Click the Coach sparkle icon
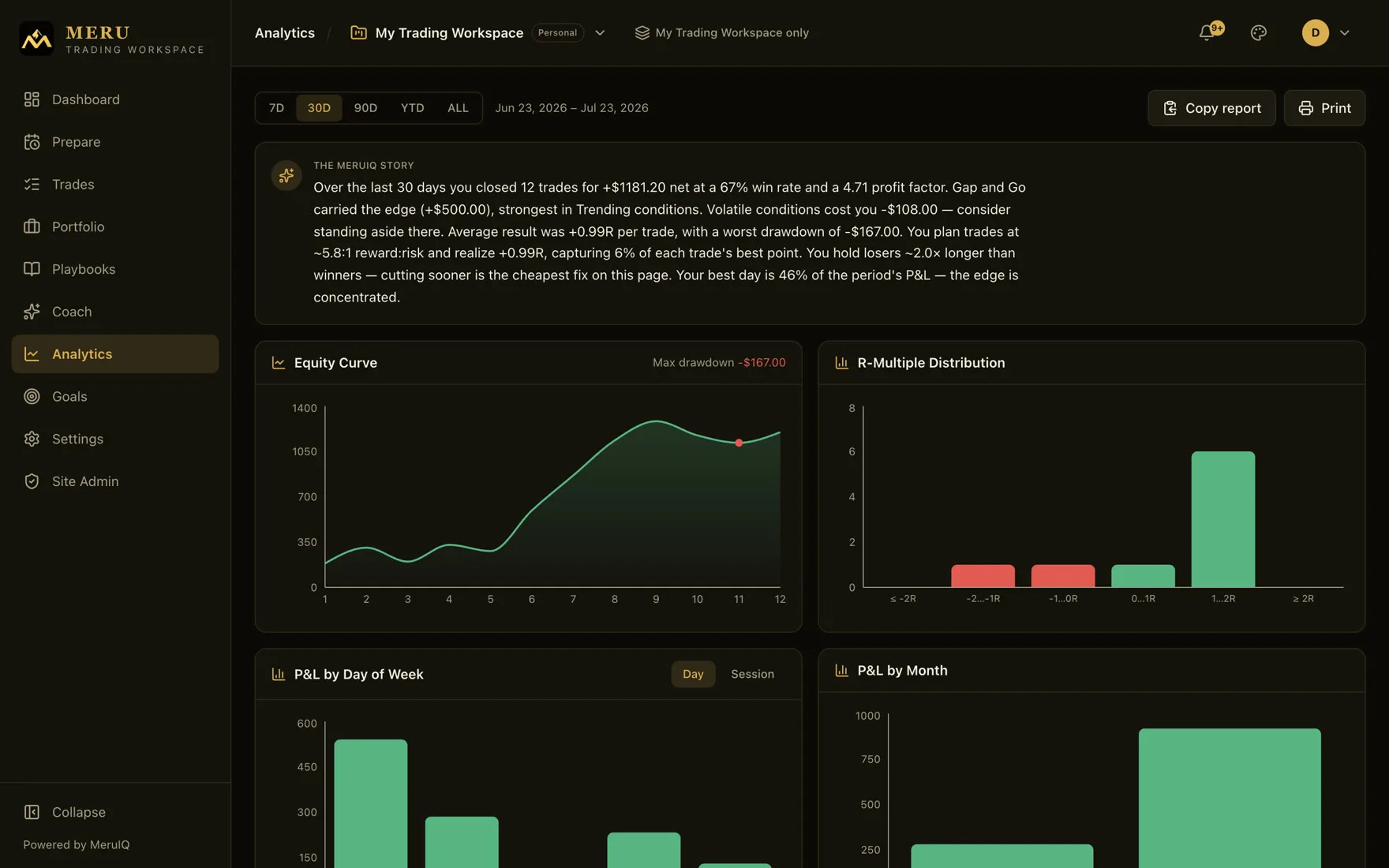Viewport: 1389px width, 868px height. 32,312
